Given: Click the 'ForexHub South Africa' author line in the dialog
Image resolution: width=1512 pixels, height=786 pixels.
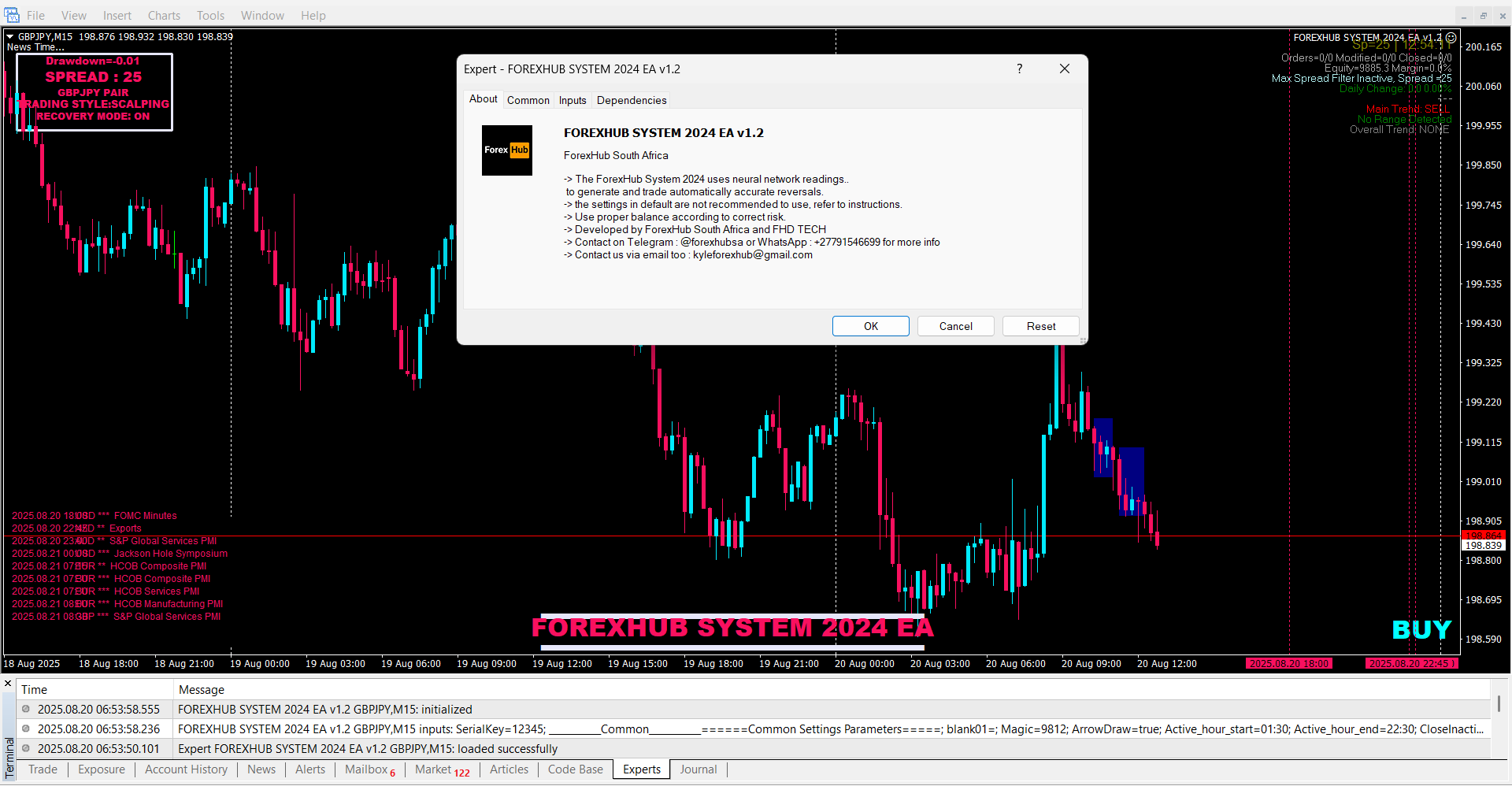Looking at the screenshot, I should point(616,156).
